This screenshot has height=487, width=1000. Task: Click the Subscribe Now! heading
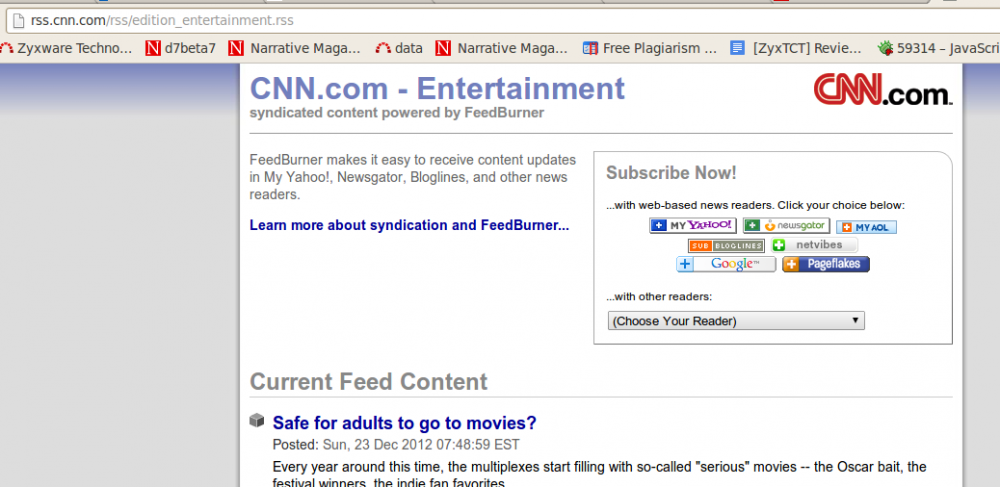pyautogui.click(x=671, y=173)
